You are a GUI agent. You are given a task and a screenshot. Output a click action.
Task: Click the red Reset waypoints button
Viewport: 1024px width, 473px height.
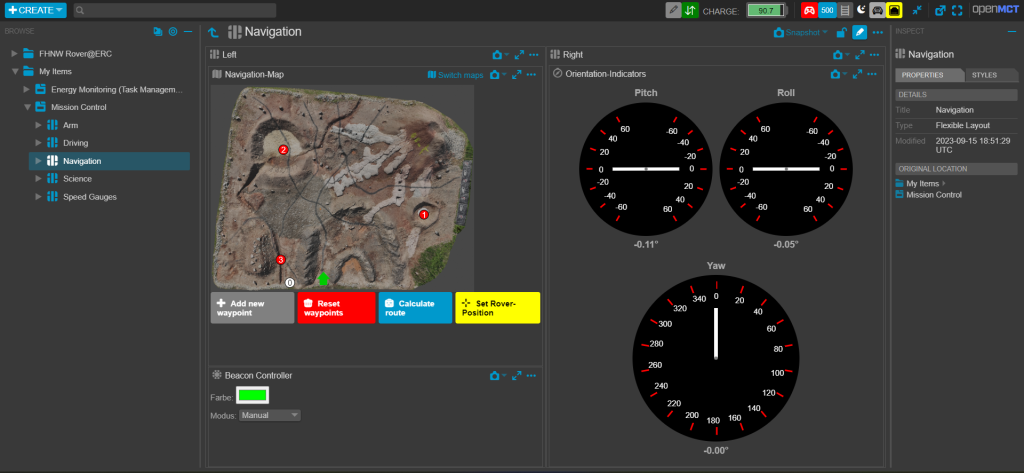click(336, 308)
